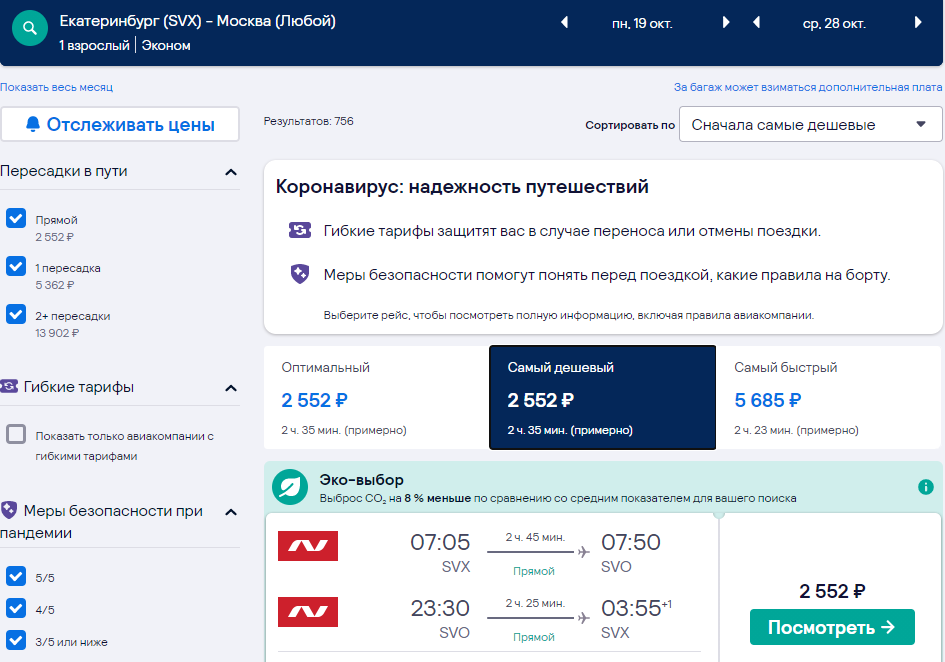Enable only airlines with flexible fares
Image resolution: width=945 pixels, height=662 pixels.
click(16, 434)
